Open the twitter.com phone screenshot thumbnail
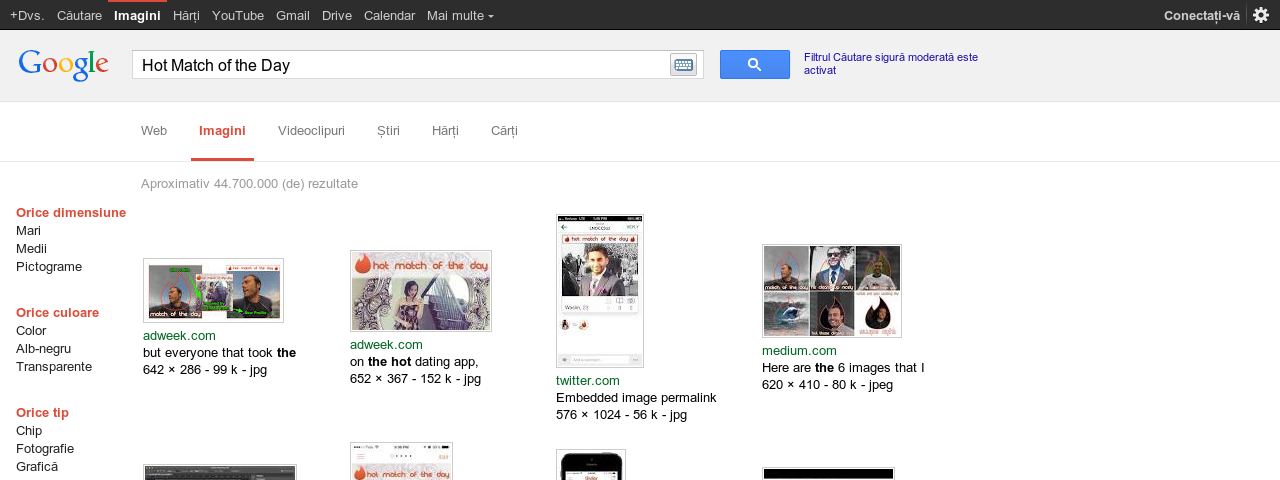The height and width of the screenshot is (480, 1280). click(x=600, y=291)
